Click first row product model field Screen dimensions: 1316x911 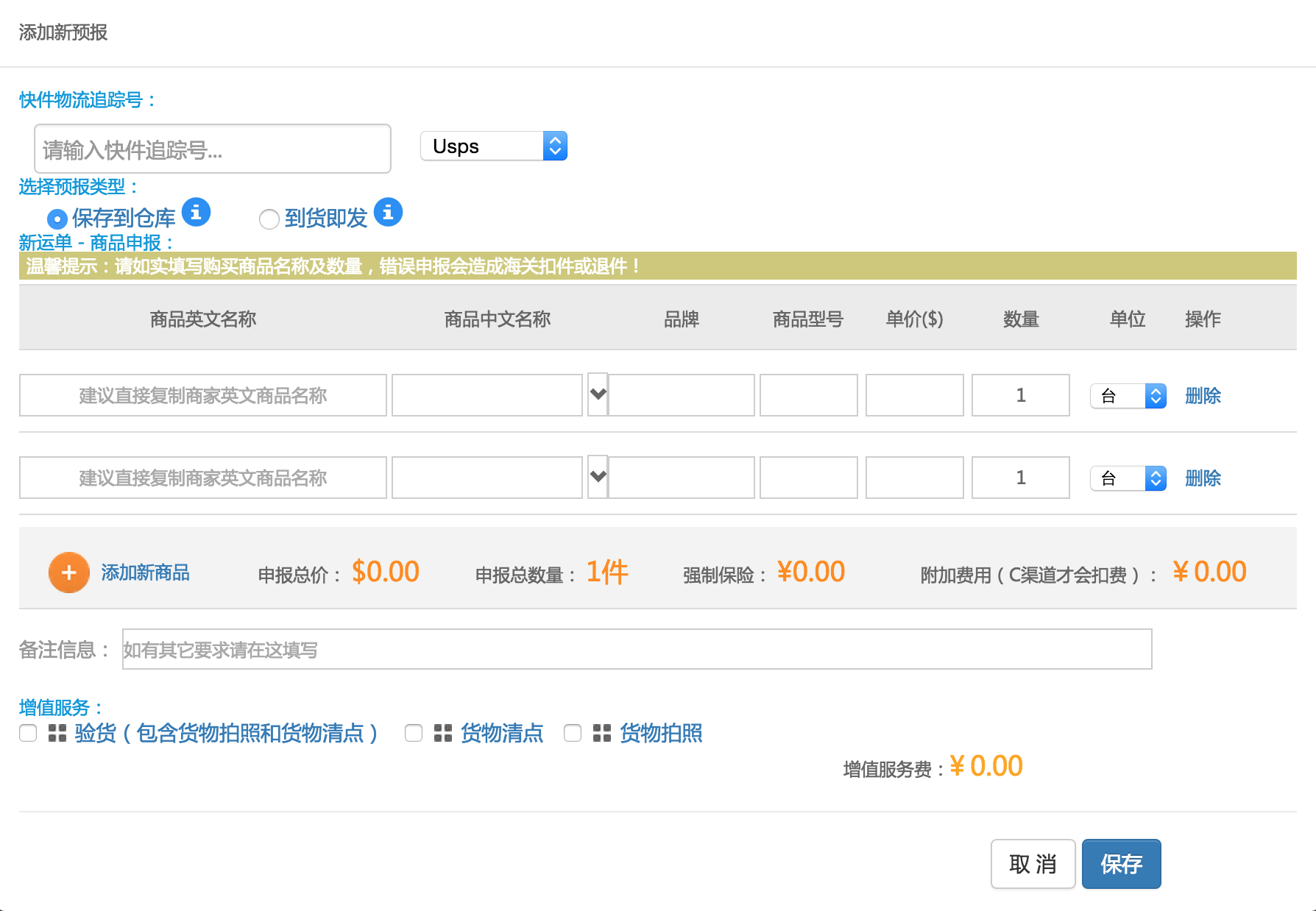coord(809,395)
